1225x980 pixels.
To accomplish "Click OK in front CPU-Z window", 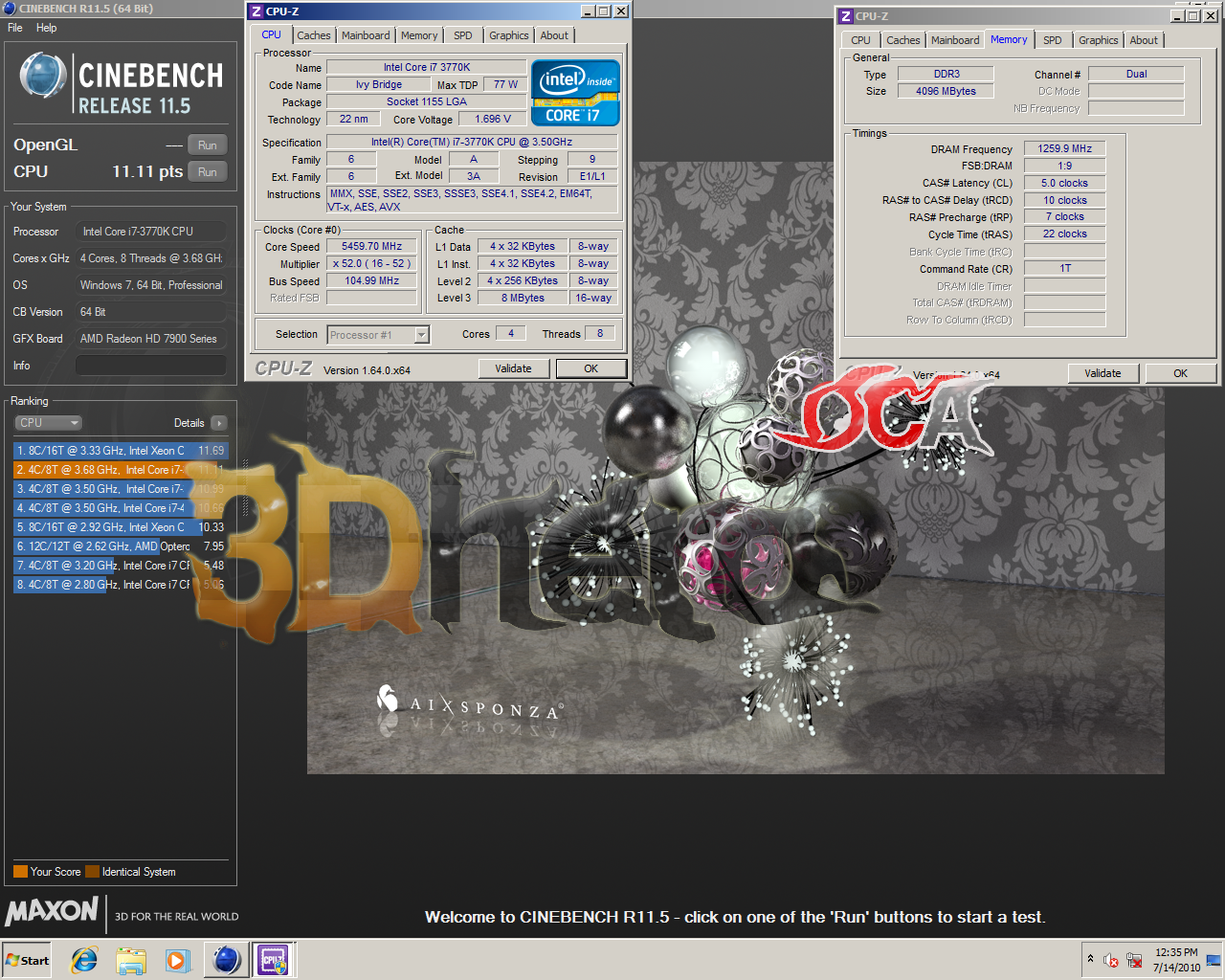I will click(591, 368).
